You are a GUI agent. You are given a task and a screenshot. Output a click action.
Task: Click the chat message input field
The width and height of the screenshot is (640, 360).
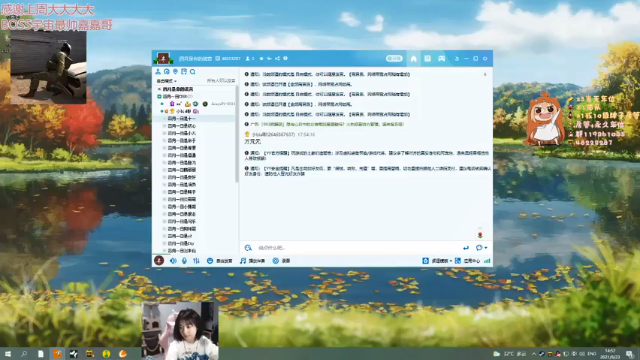(x=357, y=248)
